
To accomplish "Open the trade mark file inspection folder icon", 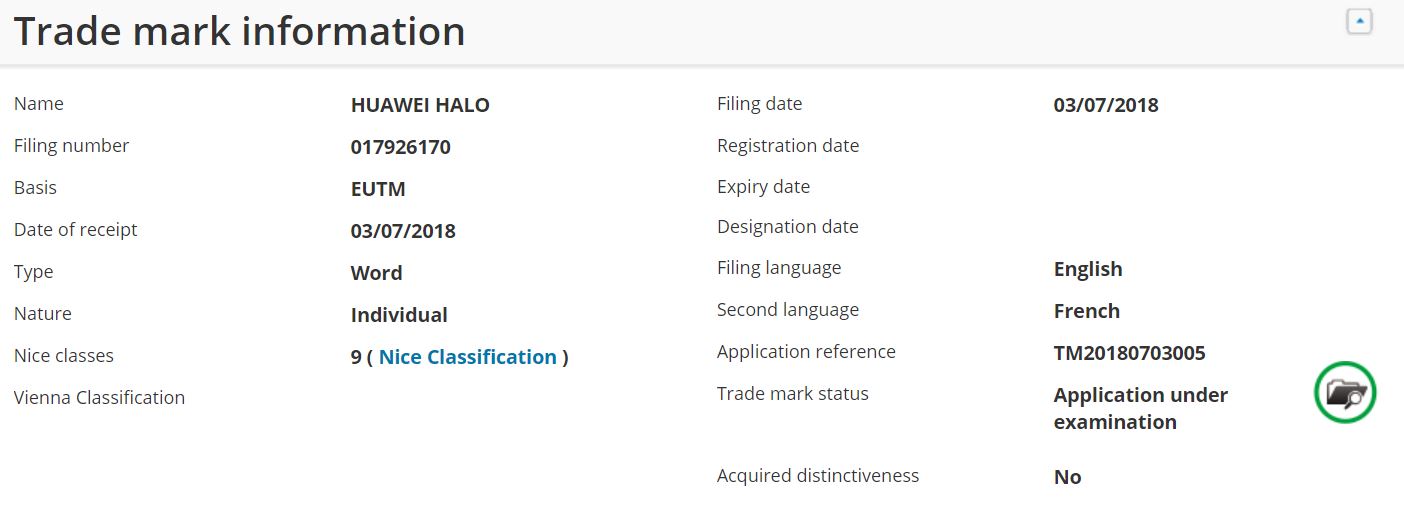I will (1345, 392).
